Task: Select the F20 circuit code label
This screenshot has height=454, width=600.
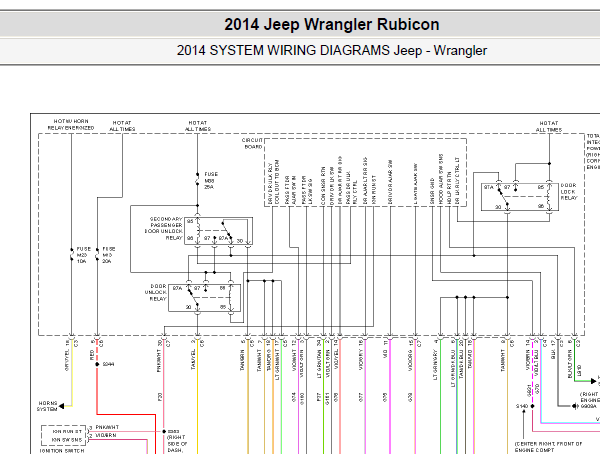Action: click(x=160, y=397)
